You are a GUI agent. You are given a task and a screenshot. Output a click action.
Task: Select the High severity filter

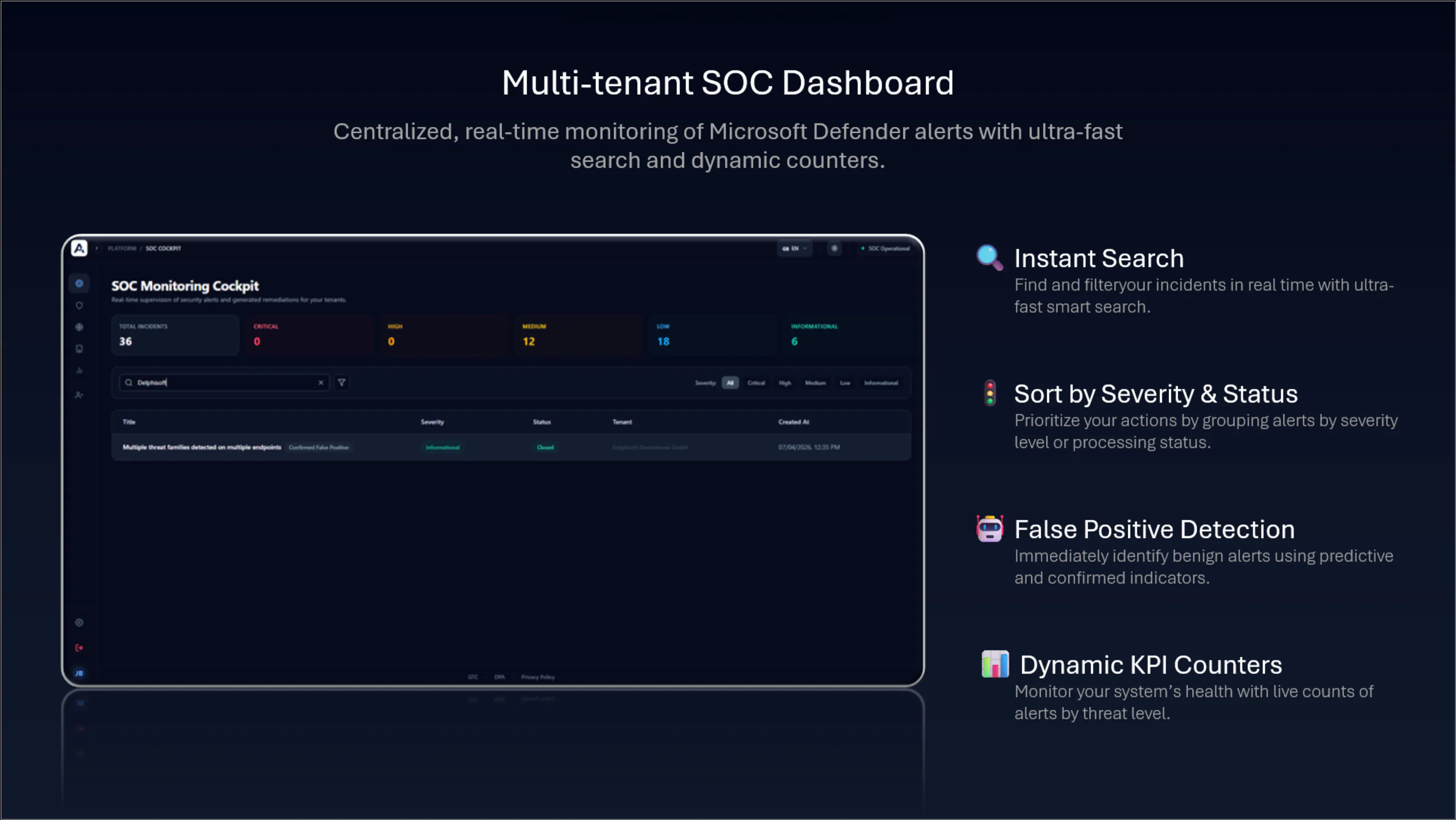785,383
